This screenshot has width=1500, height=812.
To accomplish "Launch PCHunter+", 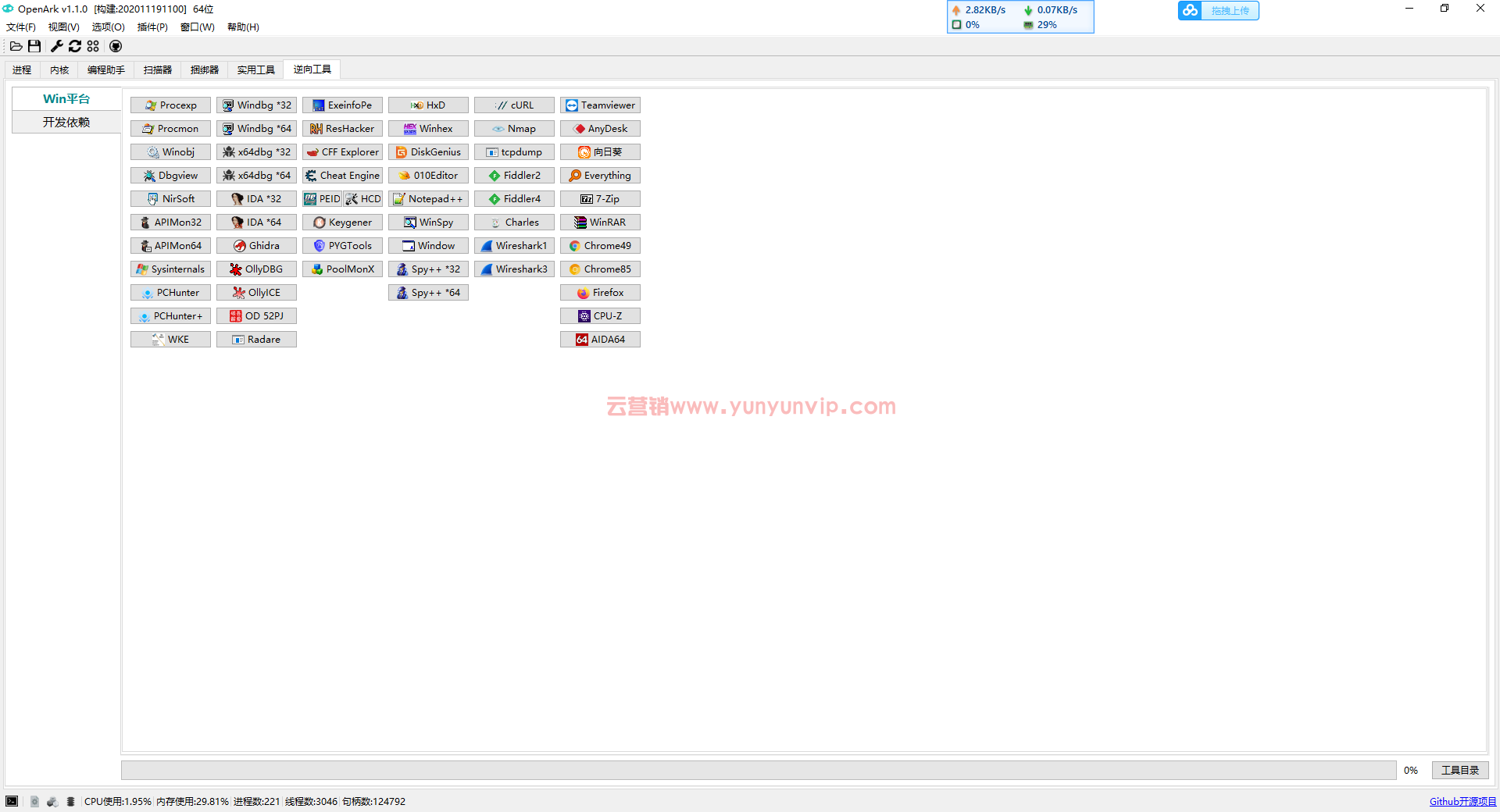I will (x=170, y=316).
